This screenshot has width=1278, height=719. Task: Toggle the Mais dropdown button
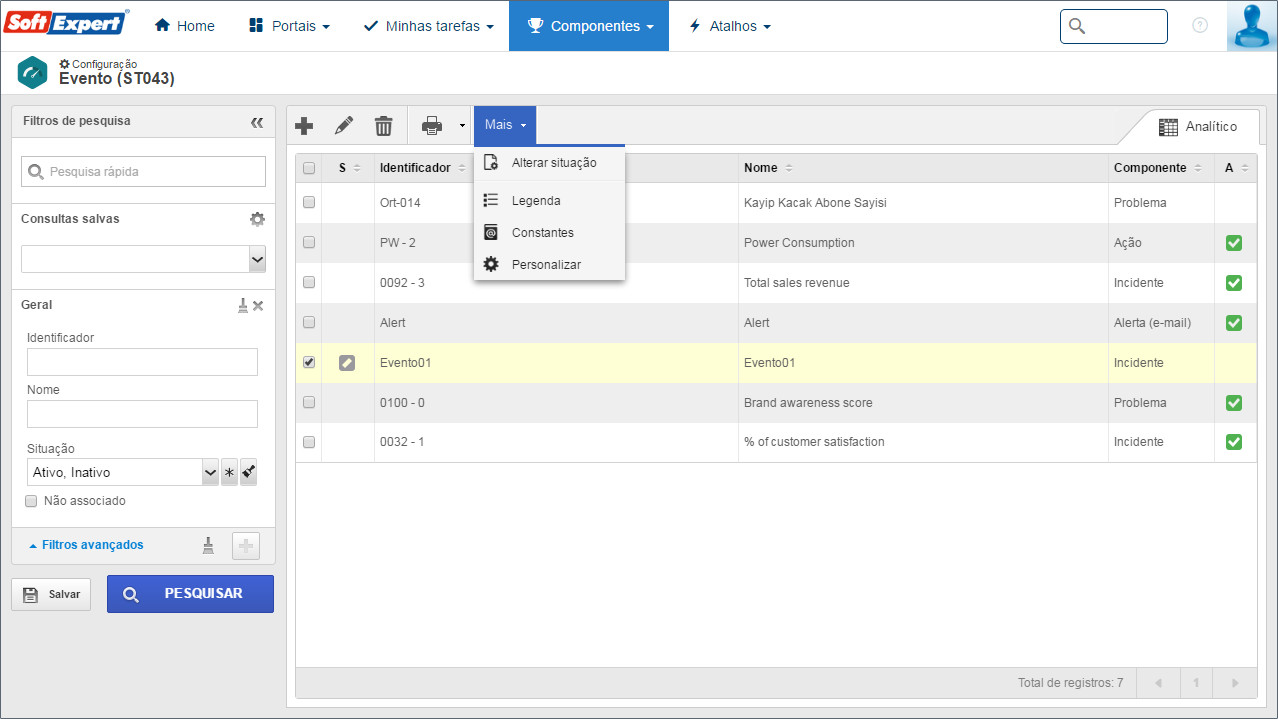tap(505, 125)
